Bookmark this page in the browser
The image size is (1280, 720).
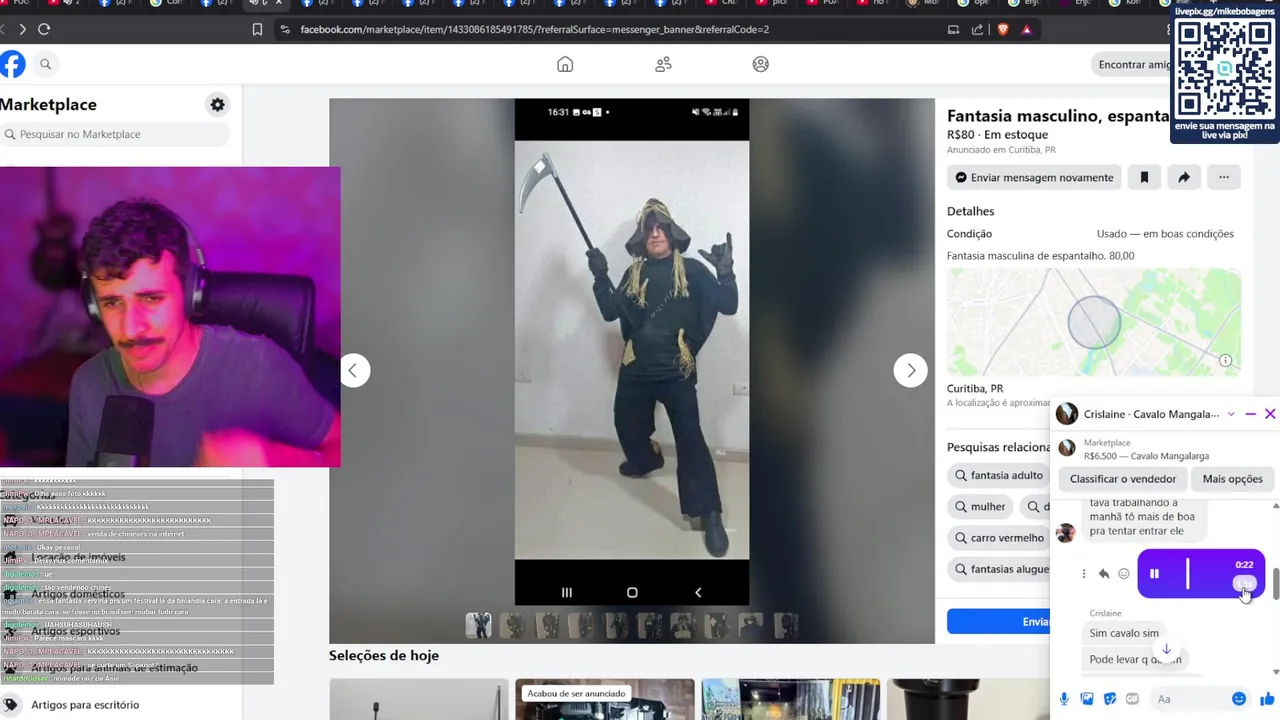click(x=257, y=29)
